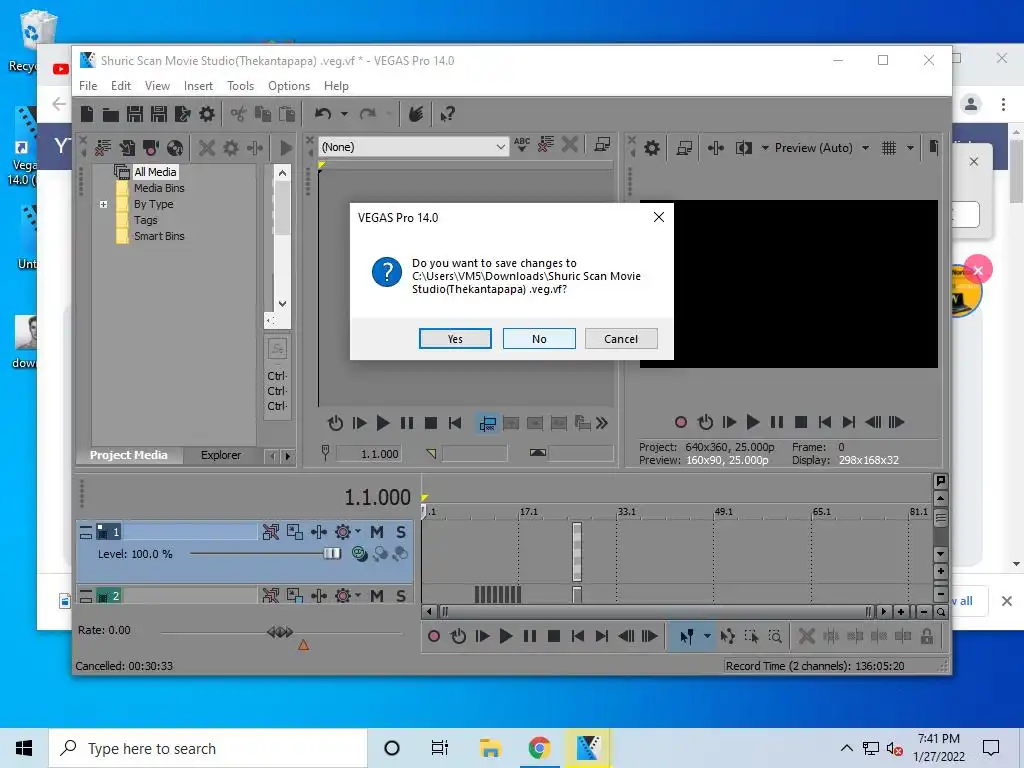The height and width of the screenshot is (768, 1024).
Task: Select All Media in project tree
Action: pyautogui.click(x=155, y=172)
